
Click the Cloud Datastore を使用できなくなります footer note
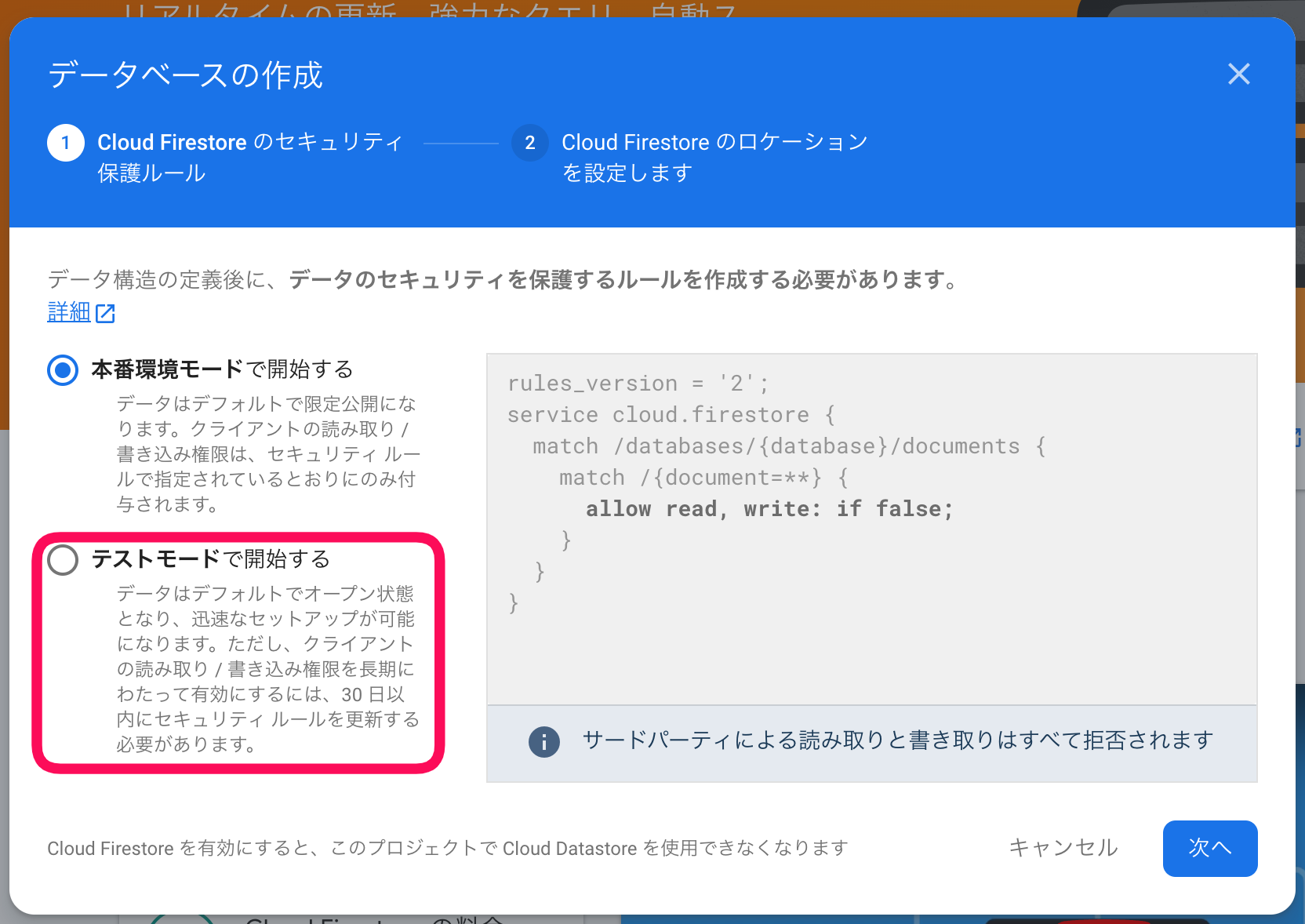click(x=448, y=849)
